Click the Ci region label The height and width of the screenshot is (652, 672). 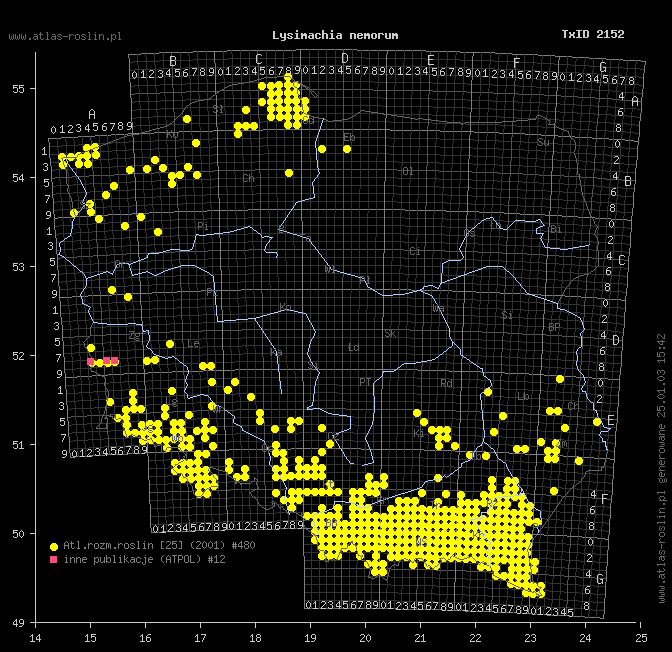414,251
